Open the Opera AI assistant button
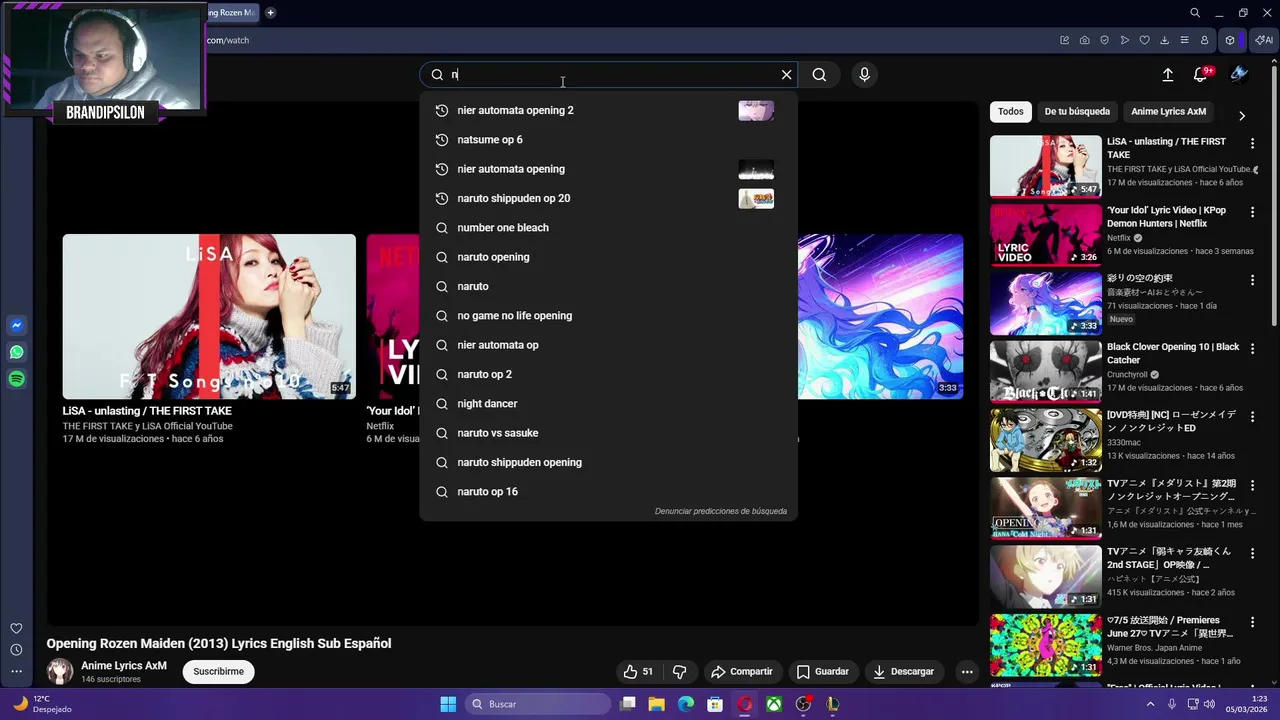This screenshot has width=1280, height=720. [1264, 40]
